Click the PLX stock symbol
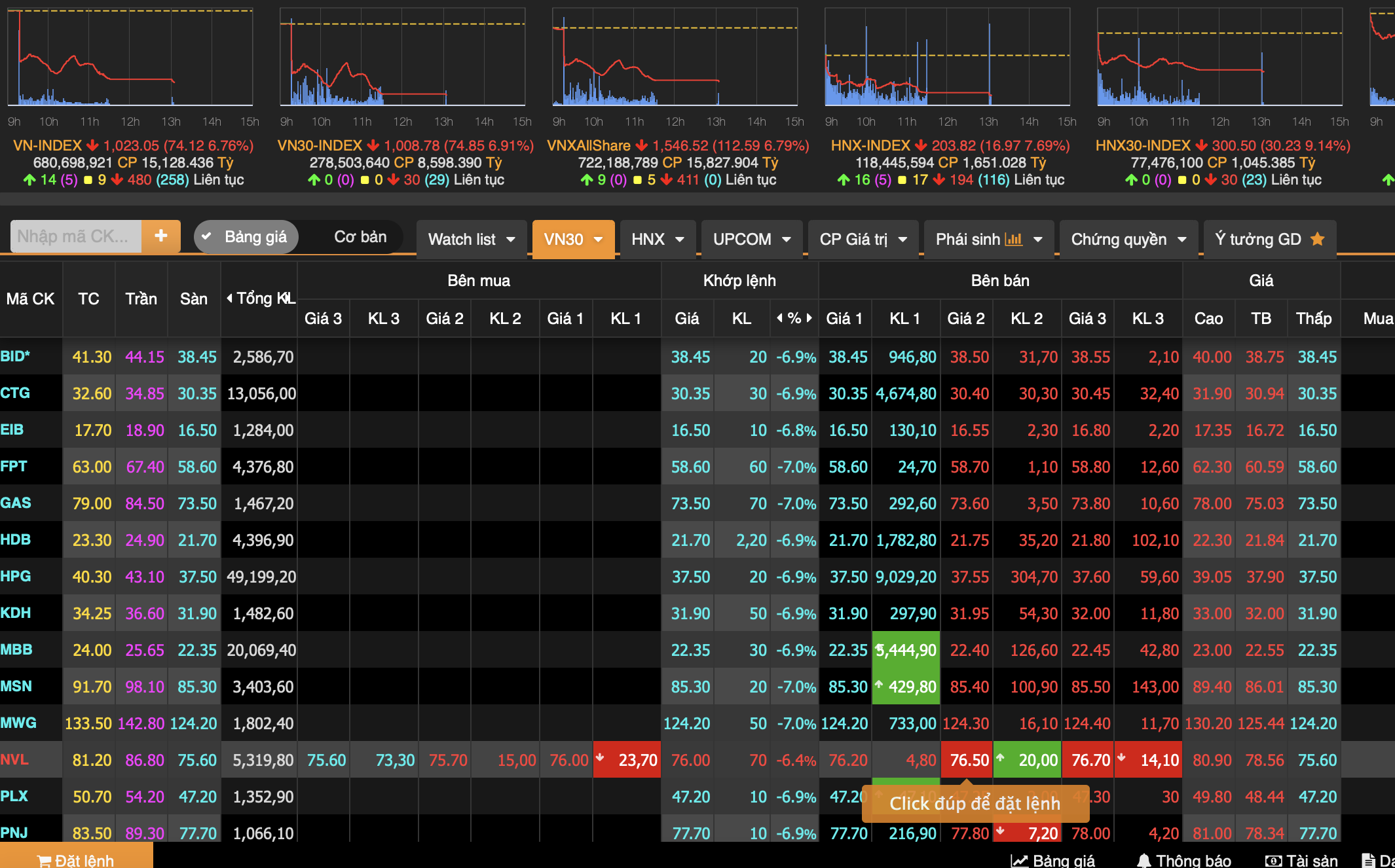The image size is (1395, 868). pos(14,796)
